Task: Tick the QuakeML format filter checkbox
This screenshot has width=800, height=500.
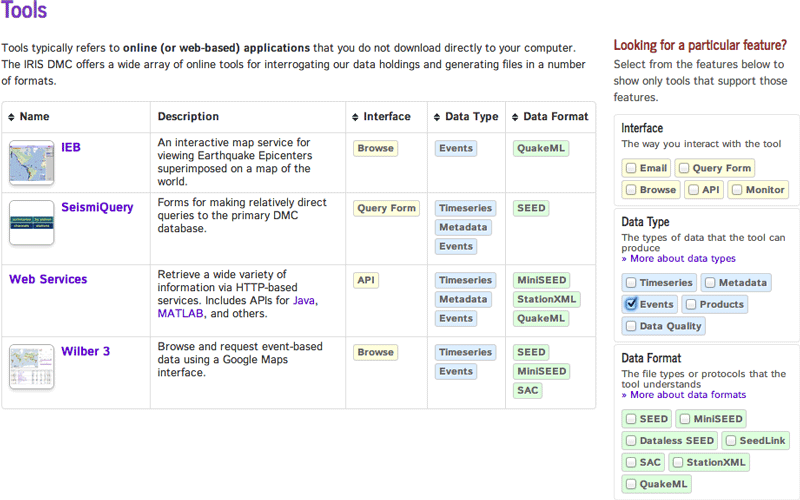Action: (x=631, y=484)
